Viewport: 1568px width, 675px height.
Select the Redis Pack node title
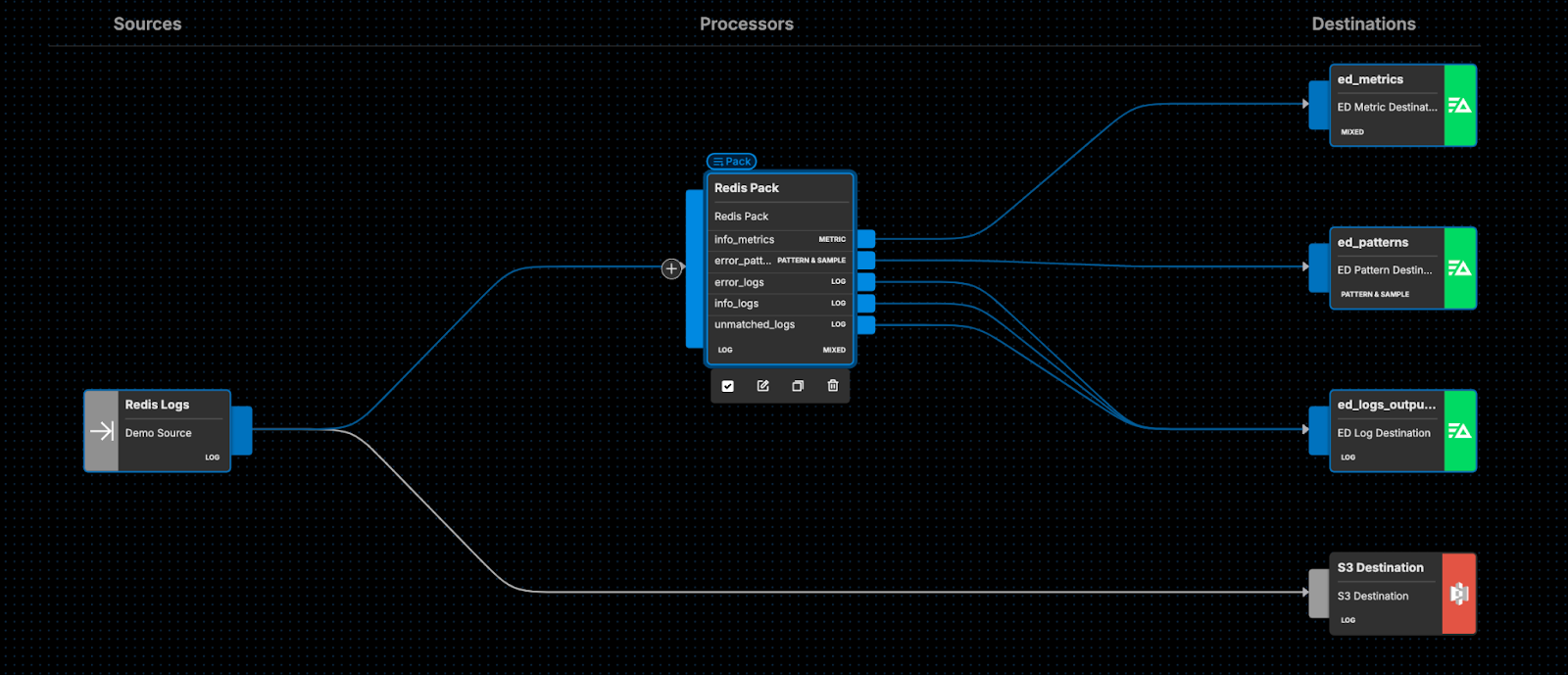(x=747, y=188)
